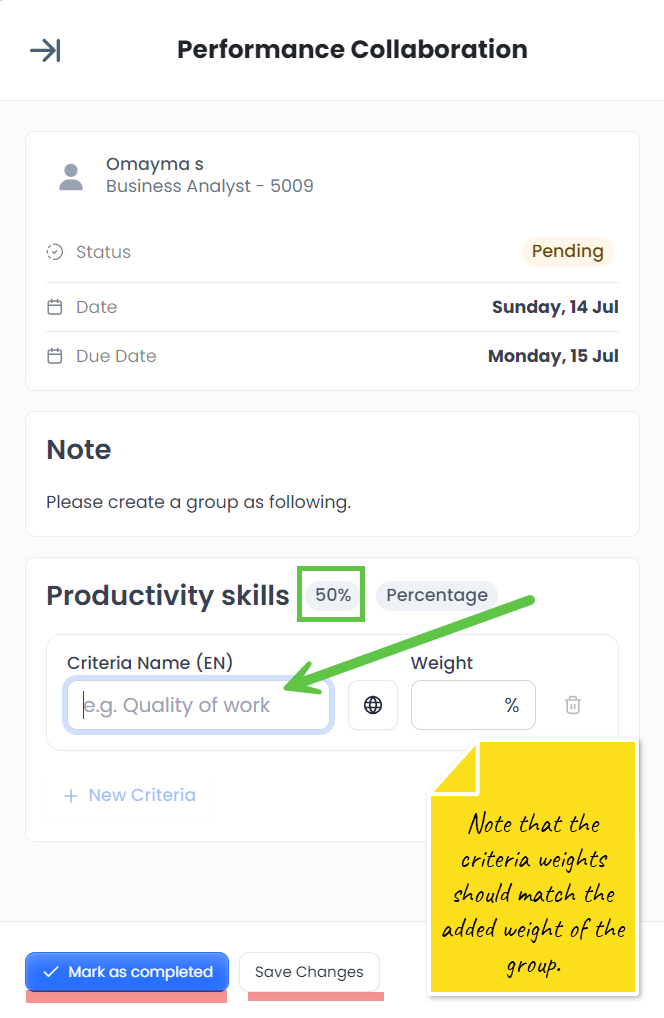This screenshot has width=664, height=1018.
Task: Click the plus icon before New Criteria
Action: [x=70, y=795]
